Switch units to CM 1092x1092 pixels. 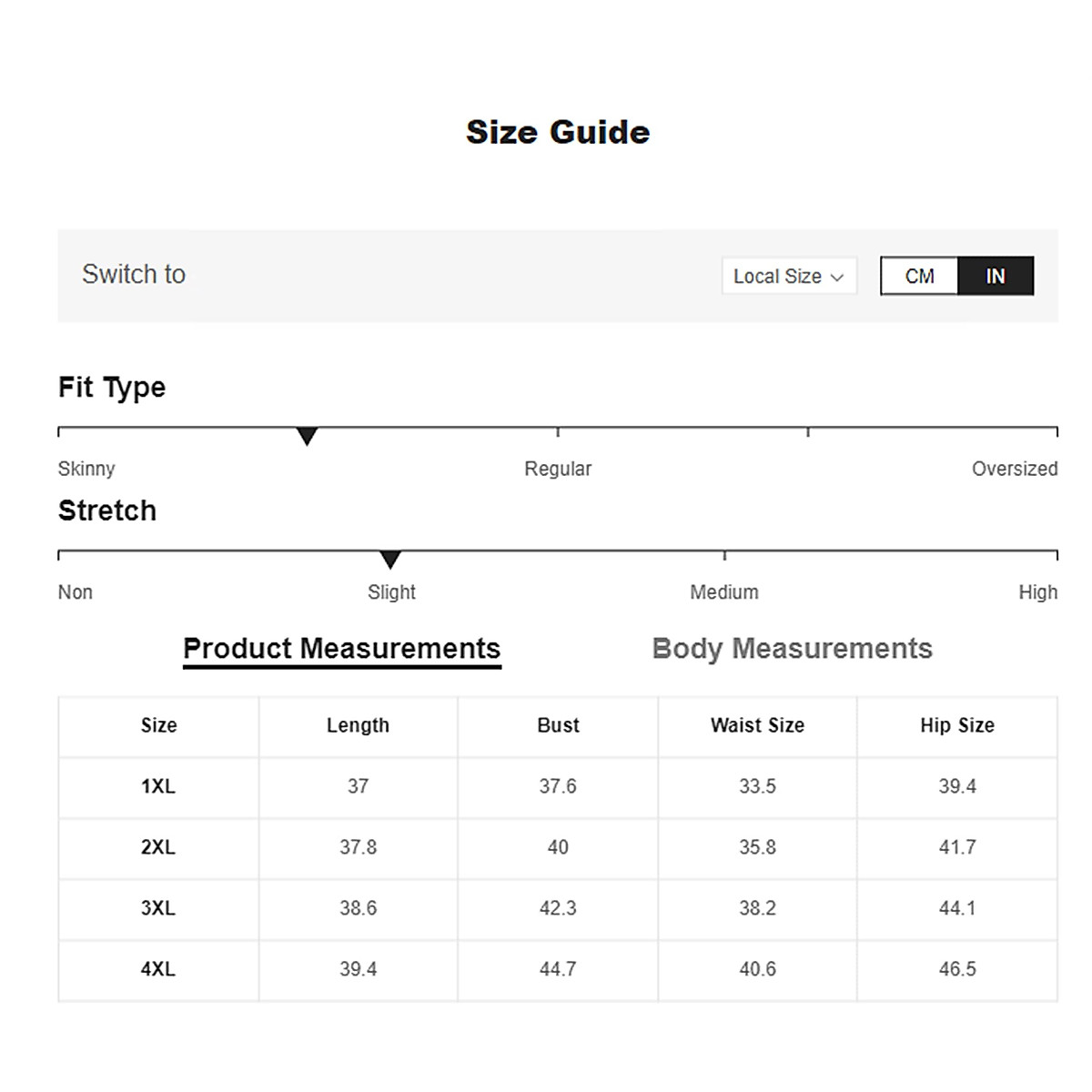click(919, 276)
